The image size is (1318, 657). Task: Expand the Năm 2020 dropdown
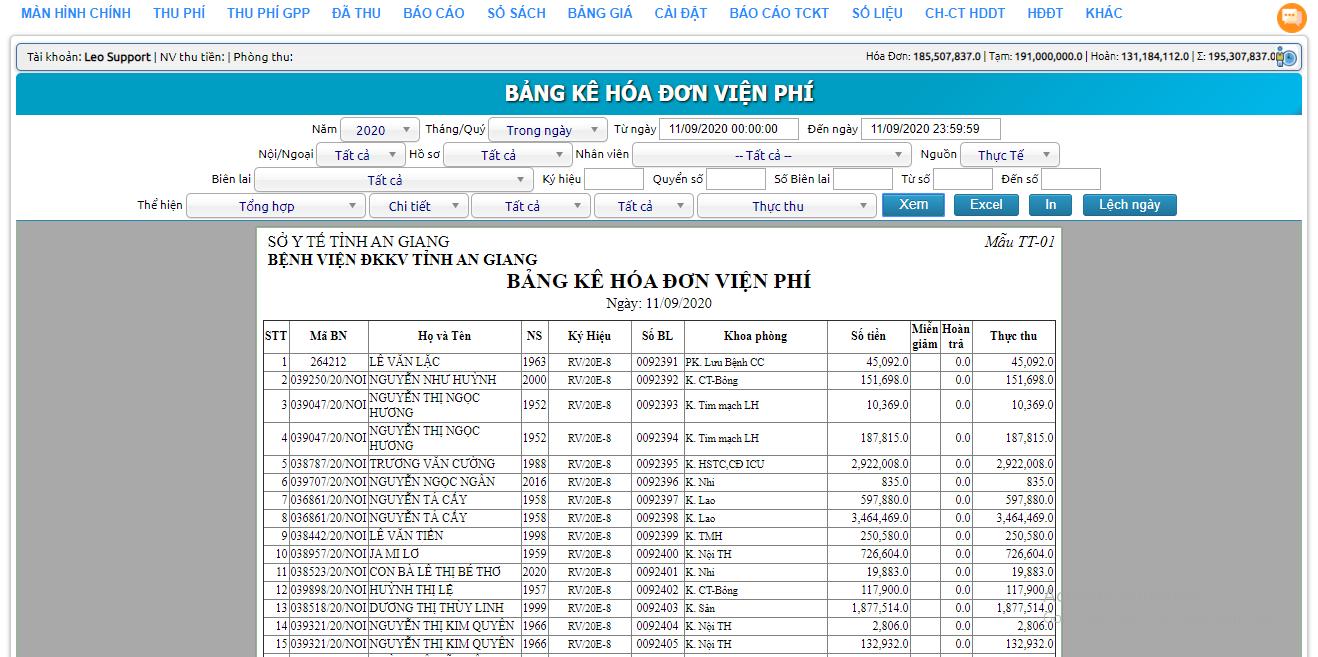pos(380,130)
